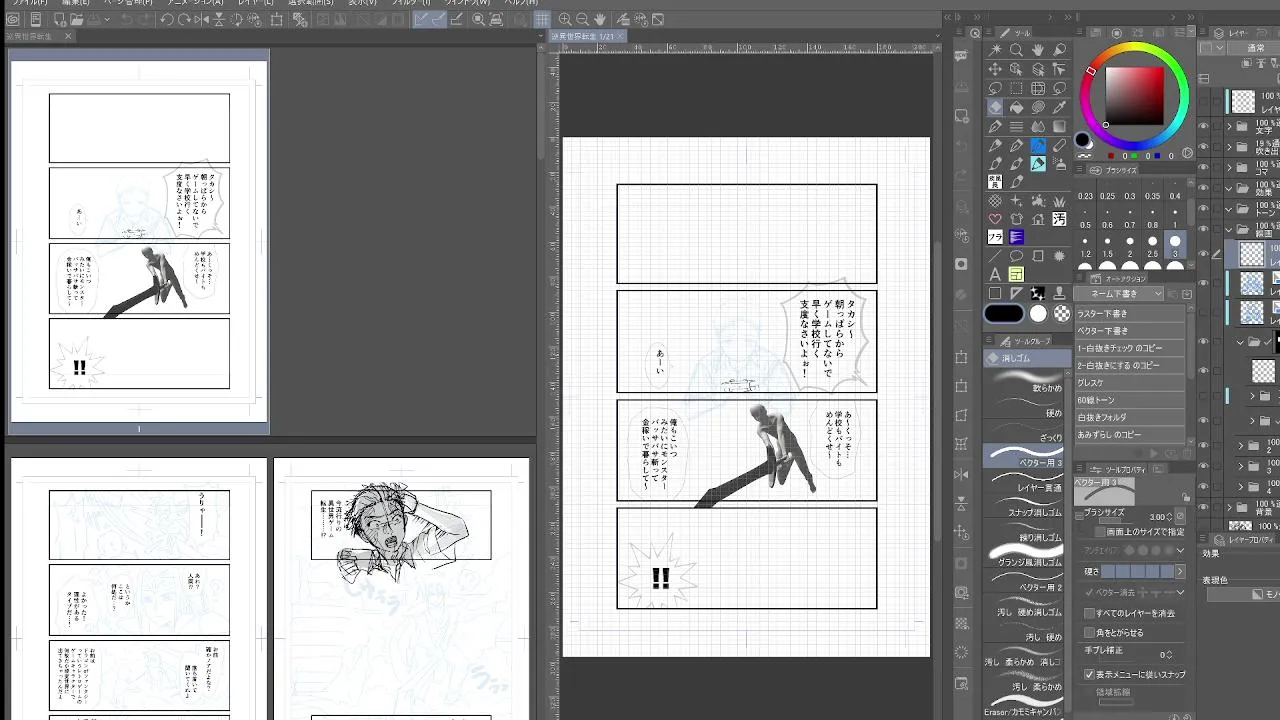Enable すべてのレイヤーを消去 checkbox
Image resolution: width=1280 pixels, height=720 pixels.
(x=1090, y=613)
